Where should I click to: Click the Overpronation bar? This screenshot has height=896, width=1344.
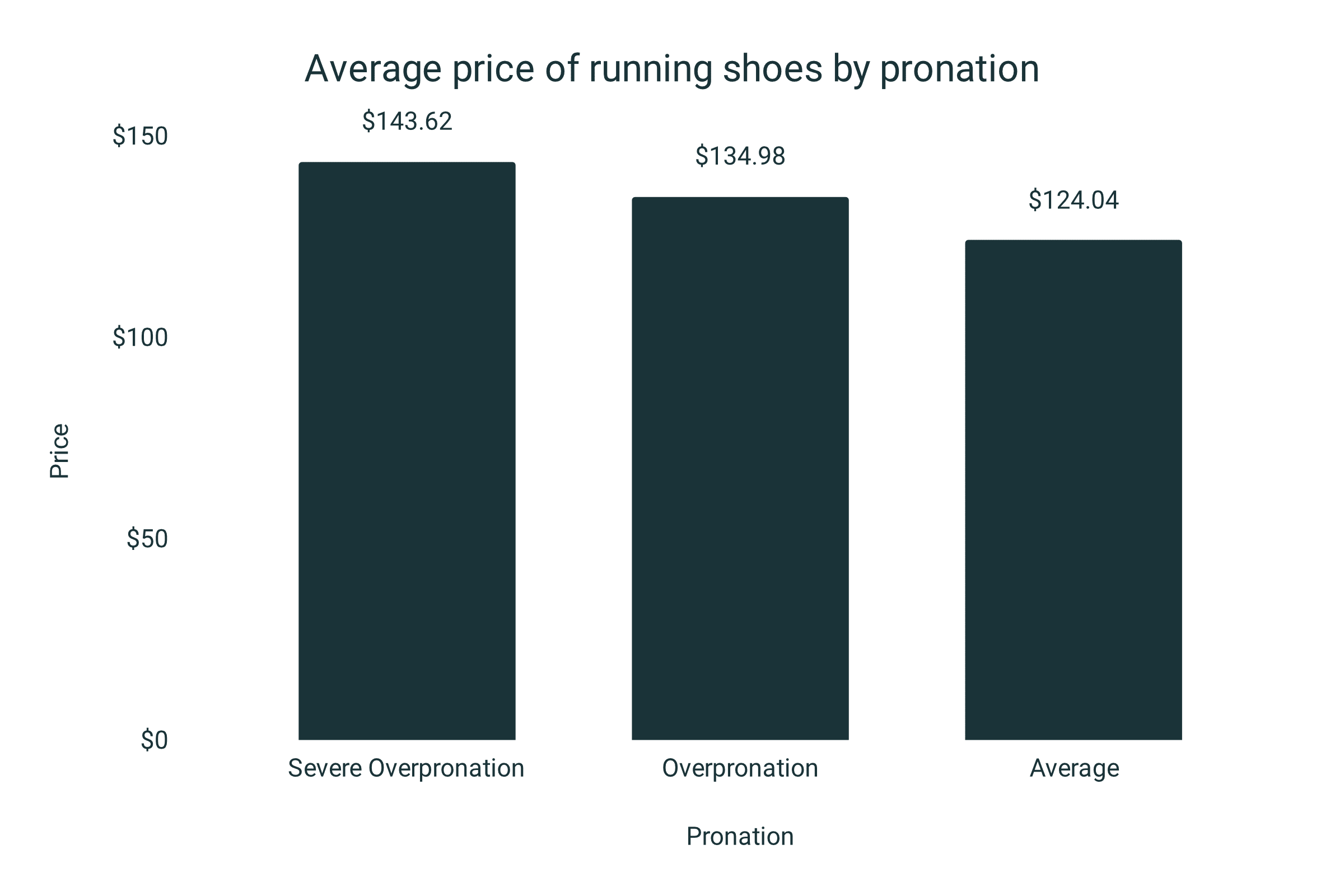pos(740,469)
